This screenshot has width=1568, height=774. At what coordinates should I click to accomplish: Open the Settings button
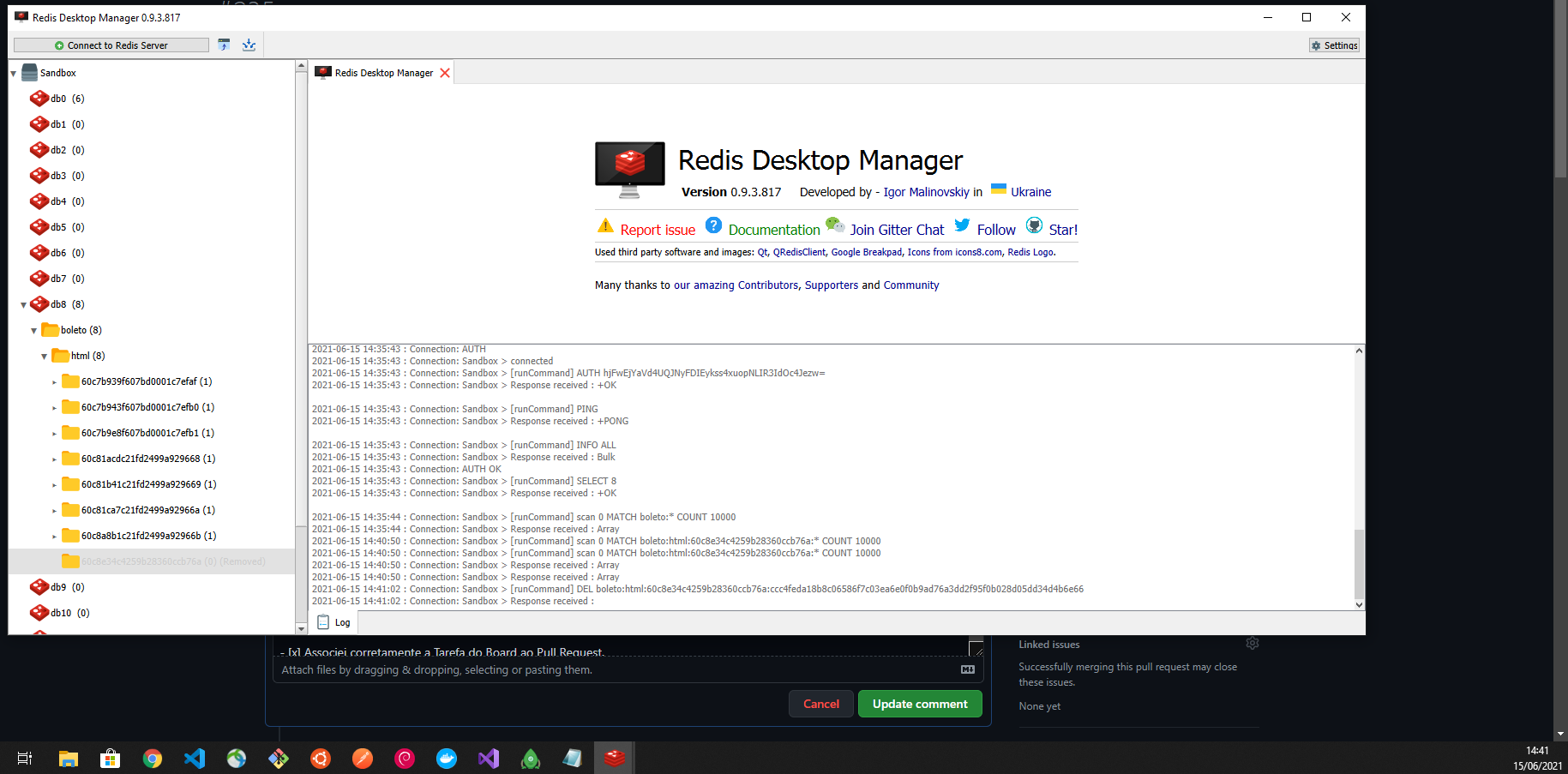tap(1334, 45)
